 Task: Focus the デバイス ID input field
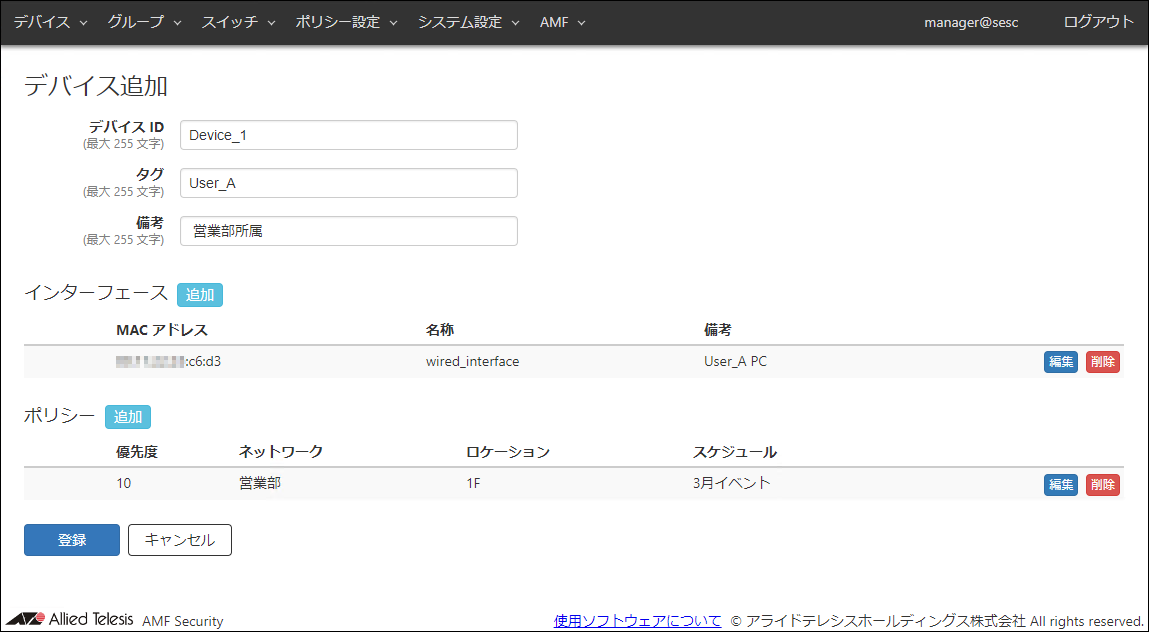[348, 135]
